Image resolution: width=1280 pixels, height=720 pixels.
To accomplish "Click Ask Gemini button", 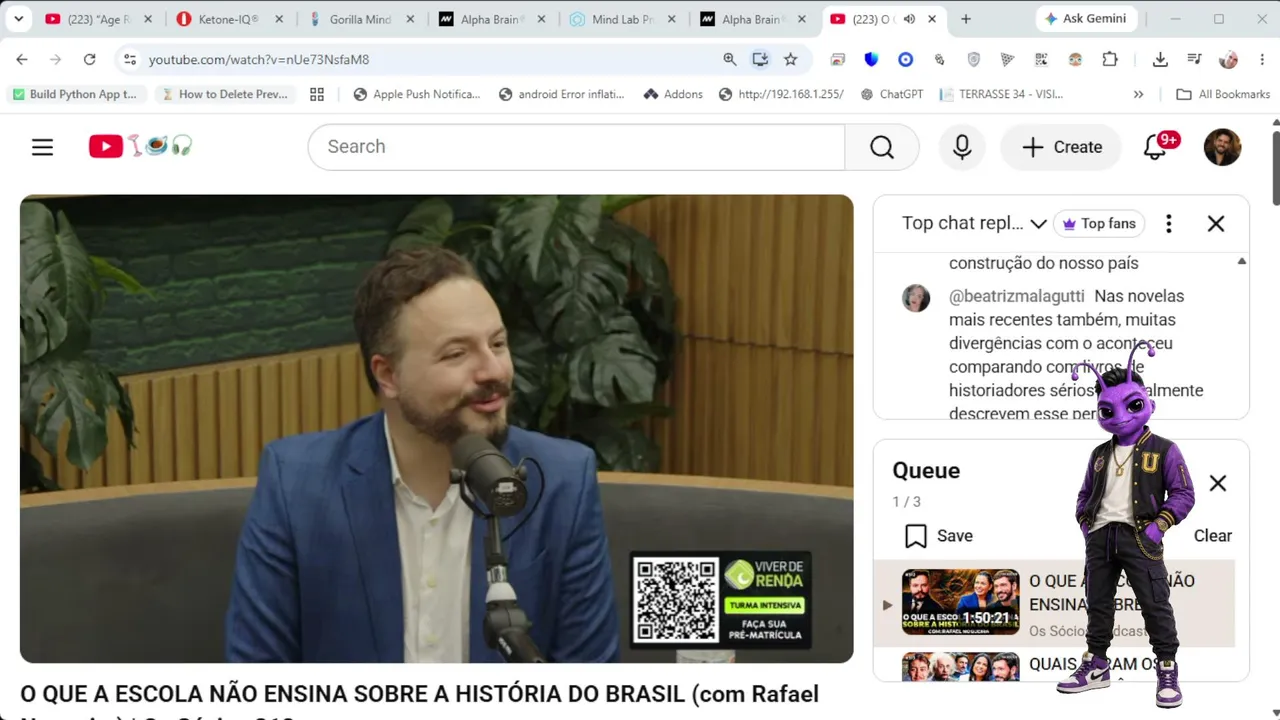I will (1084, 19).
